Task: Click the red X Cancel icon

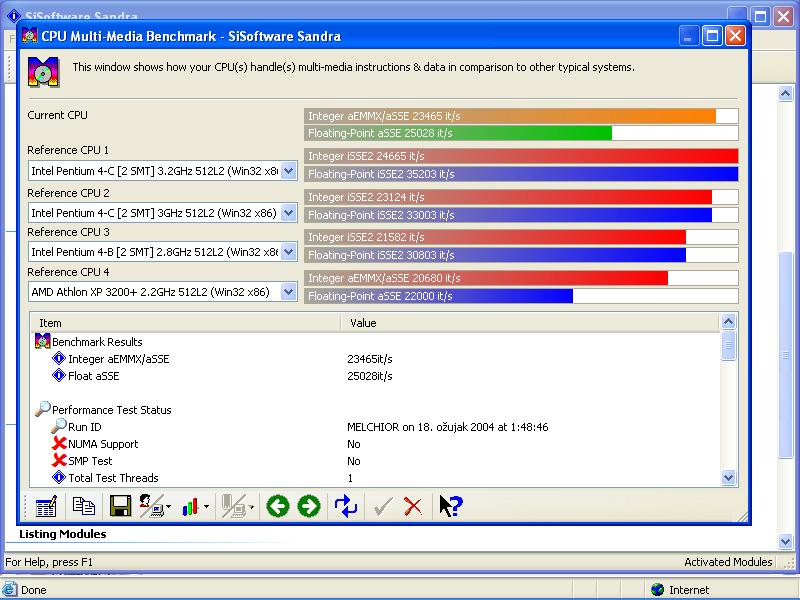Action: [x=413, y=506]
